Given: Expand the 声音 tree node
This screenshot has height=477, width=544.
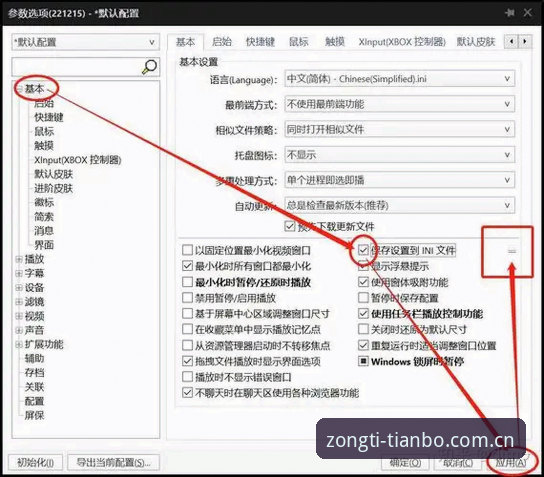Looking at the screenshot, I should click(19, 330).
